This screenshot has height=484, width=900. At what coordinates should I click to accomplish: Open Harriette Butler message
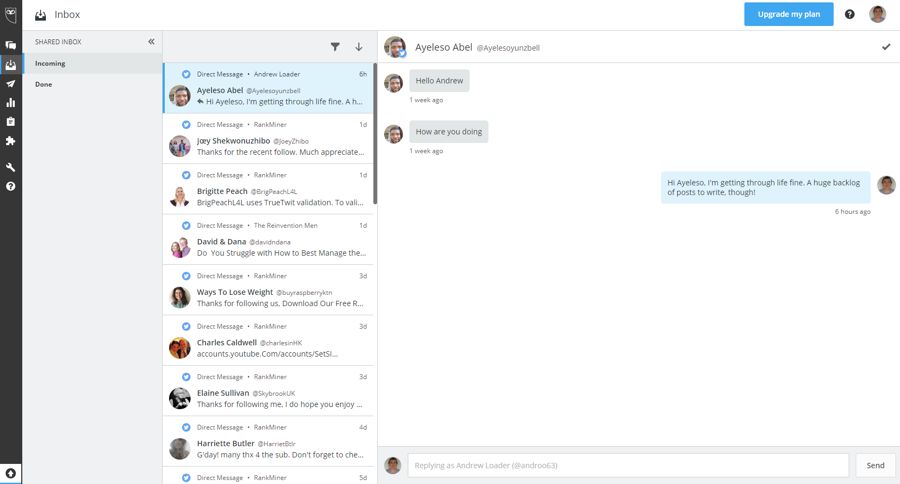pos(269,442)
